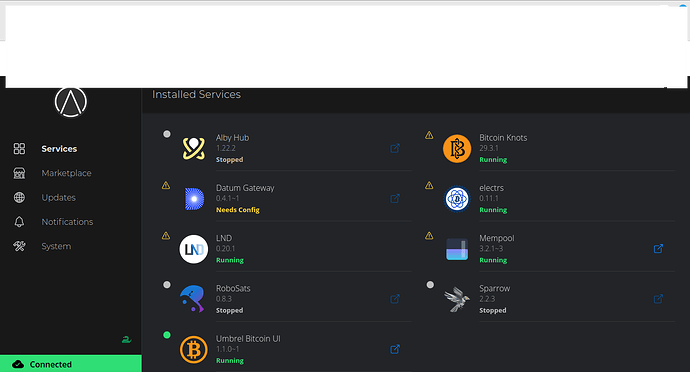Launch RoboSats external link icon
Screen dimensions: 690x372
pyautogui.click(x=395, y=299)
